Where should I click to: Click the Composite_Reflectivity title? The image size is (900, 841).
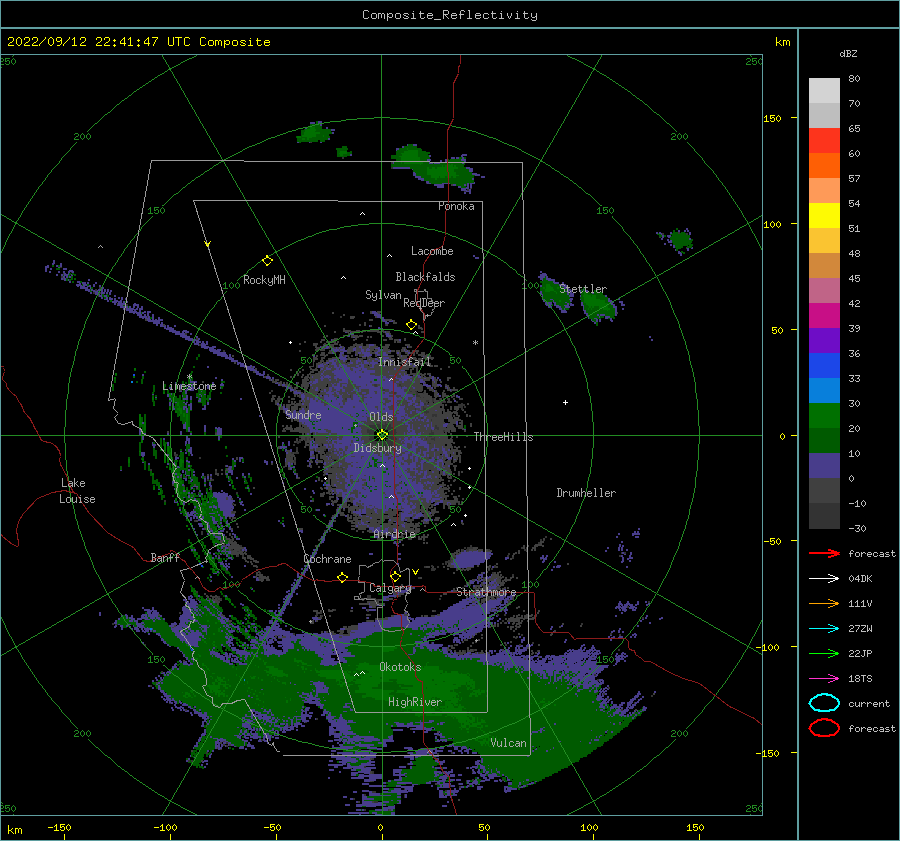point(450,15)
